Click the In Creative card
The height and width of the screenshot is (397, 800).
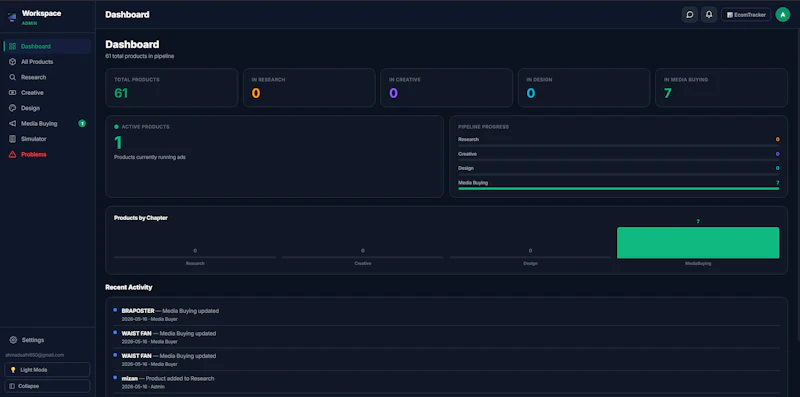click(446, 88)
